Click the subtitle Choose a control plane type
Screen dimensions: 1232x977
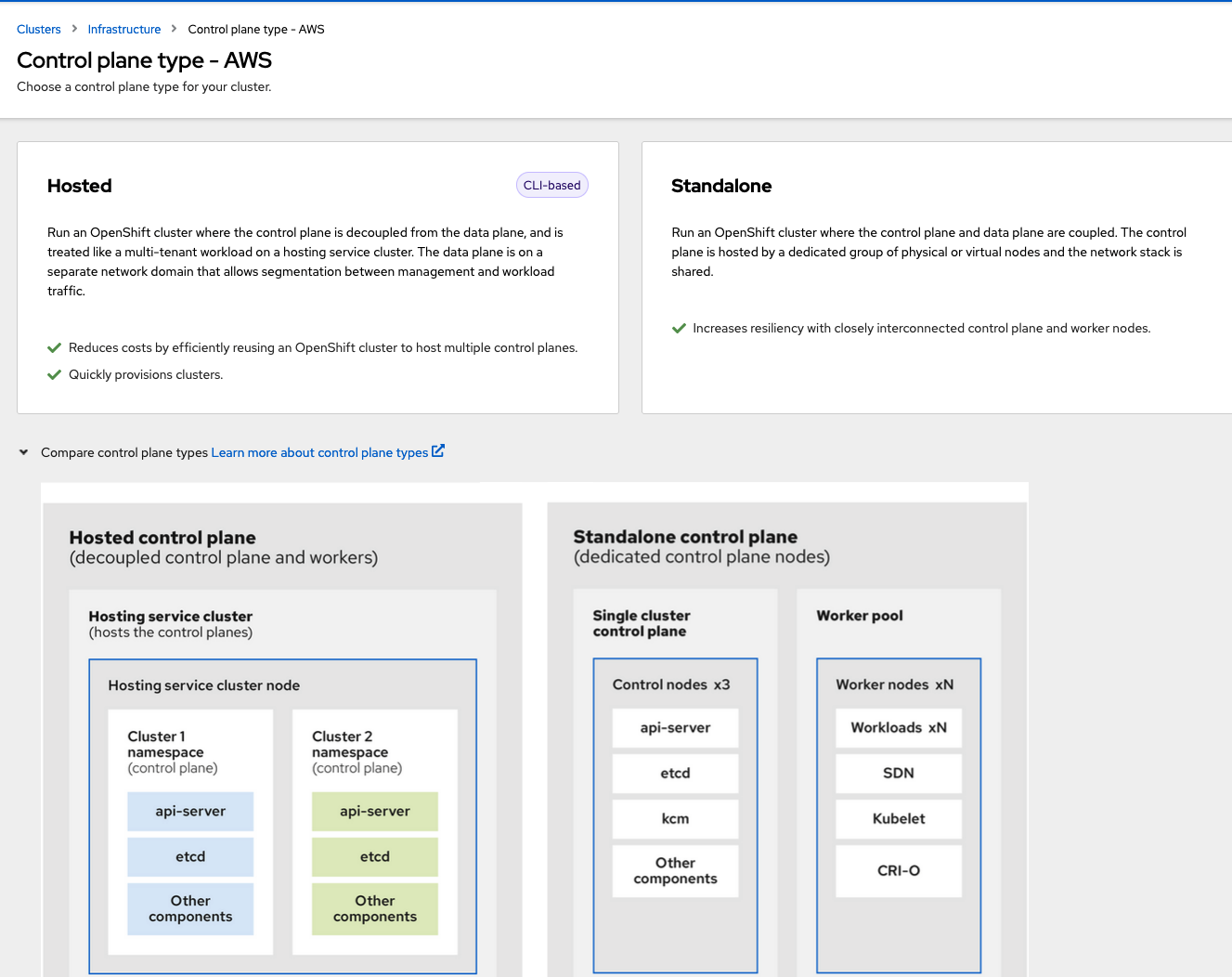(144, 87)
